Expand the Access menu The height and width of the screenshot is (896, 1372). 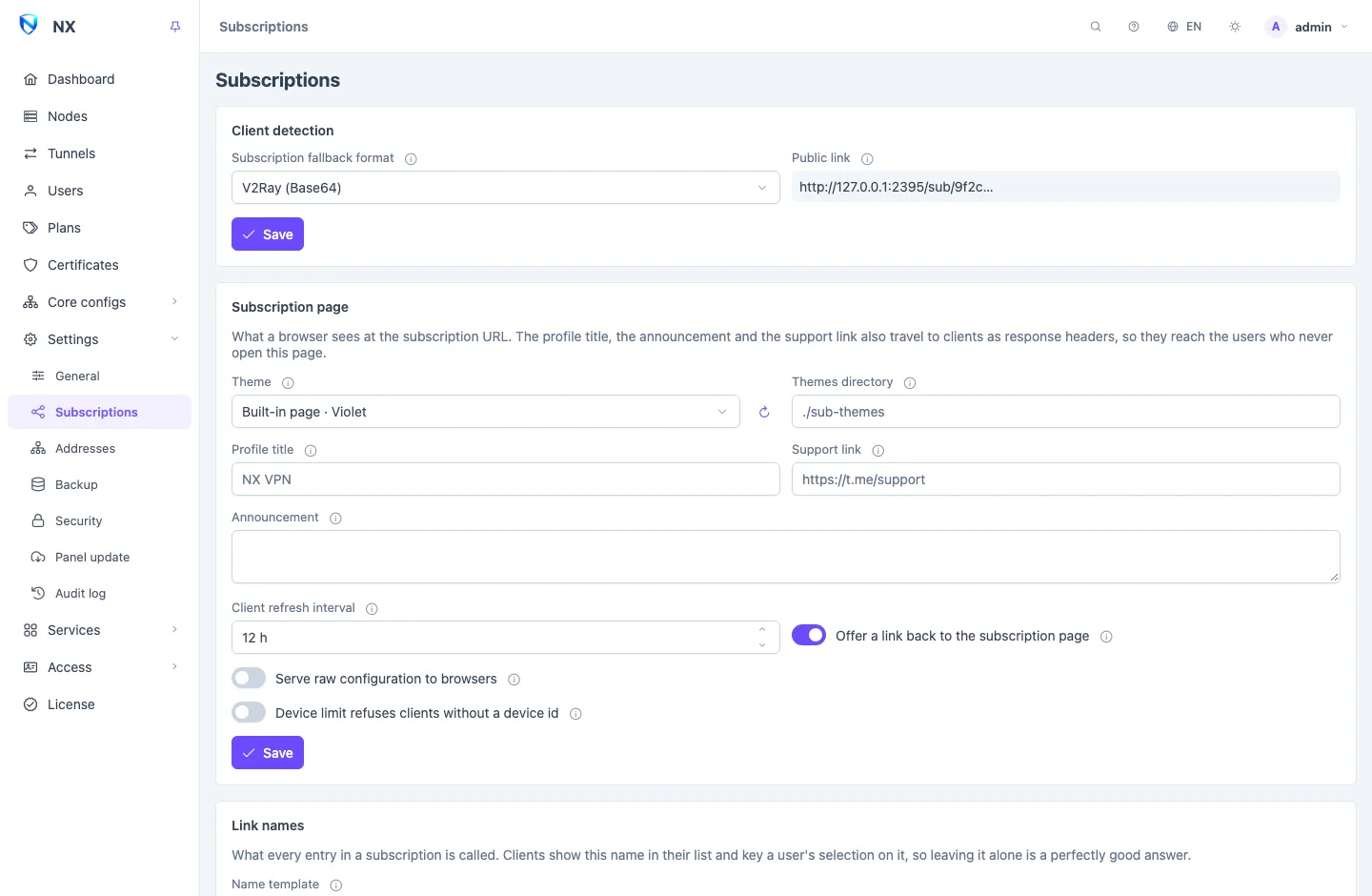coord(99,667)
